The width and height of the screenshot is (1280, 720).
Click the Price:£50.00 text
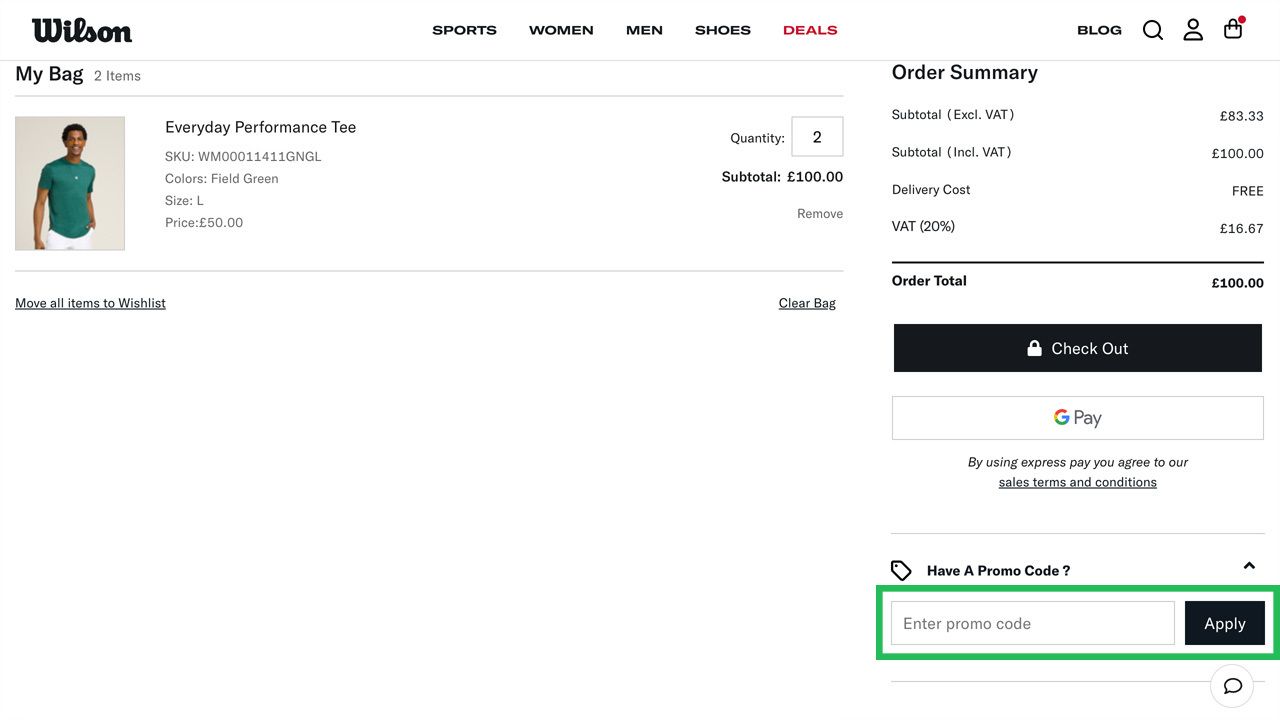coord(204,223)
